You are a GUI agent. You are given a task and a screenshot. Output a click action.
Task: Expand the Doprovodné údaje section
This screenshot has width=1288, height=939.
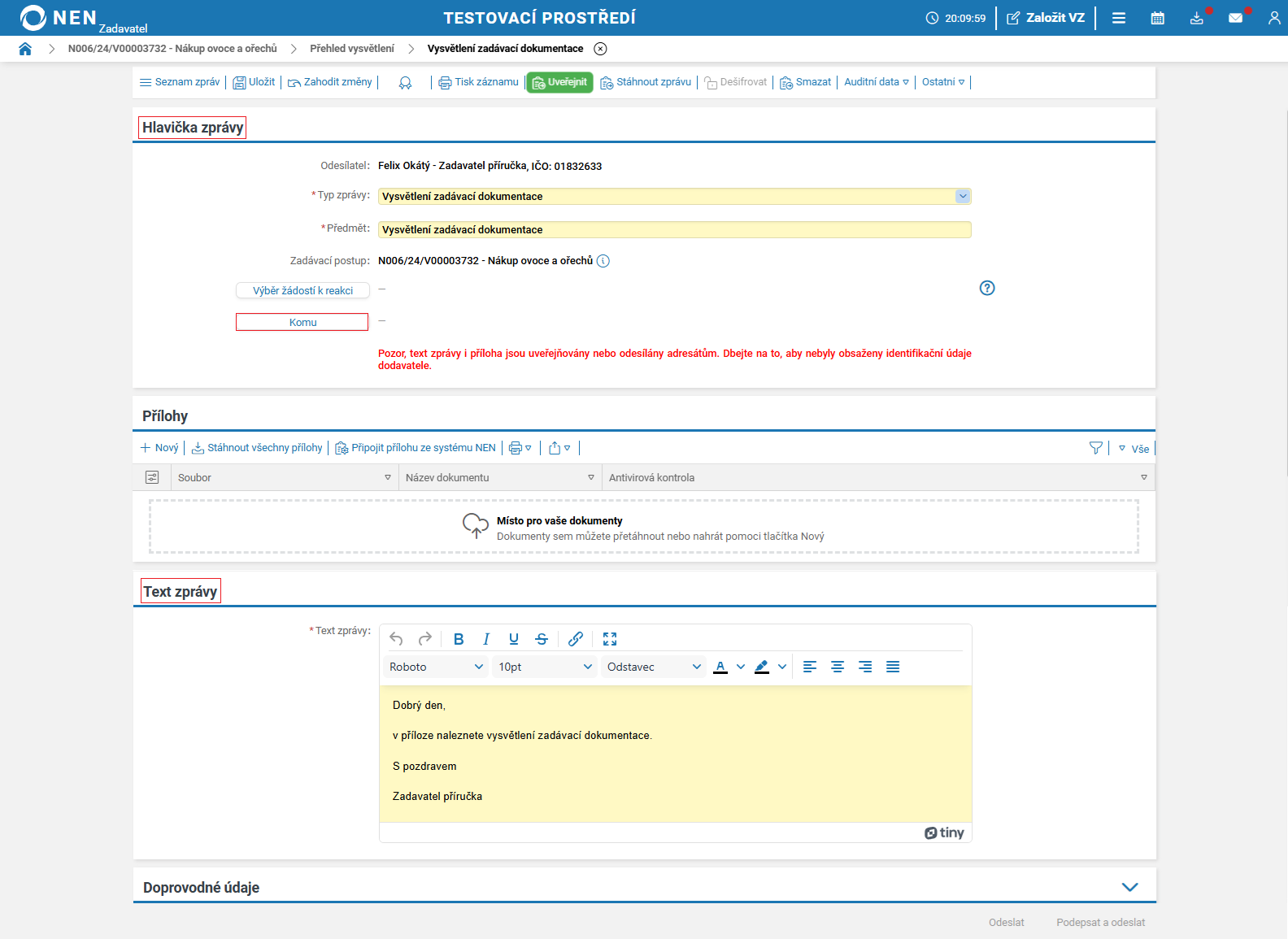point(1129,887)
